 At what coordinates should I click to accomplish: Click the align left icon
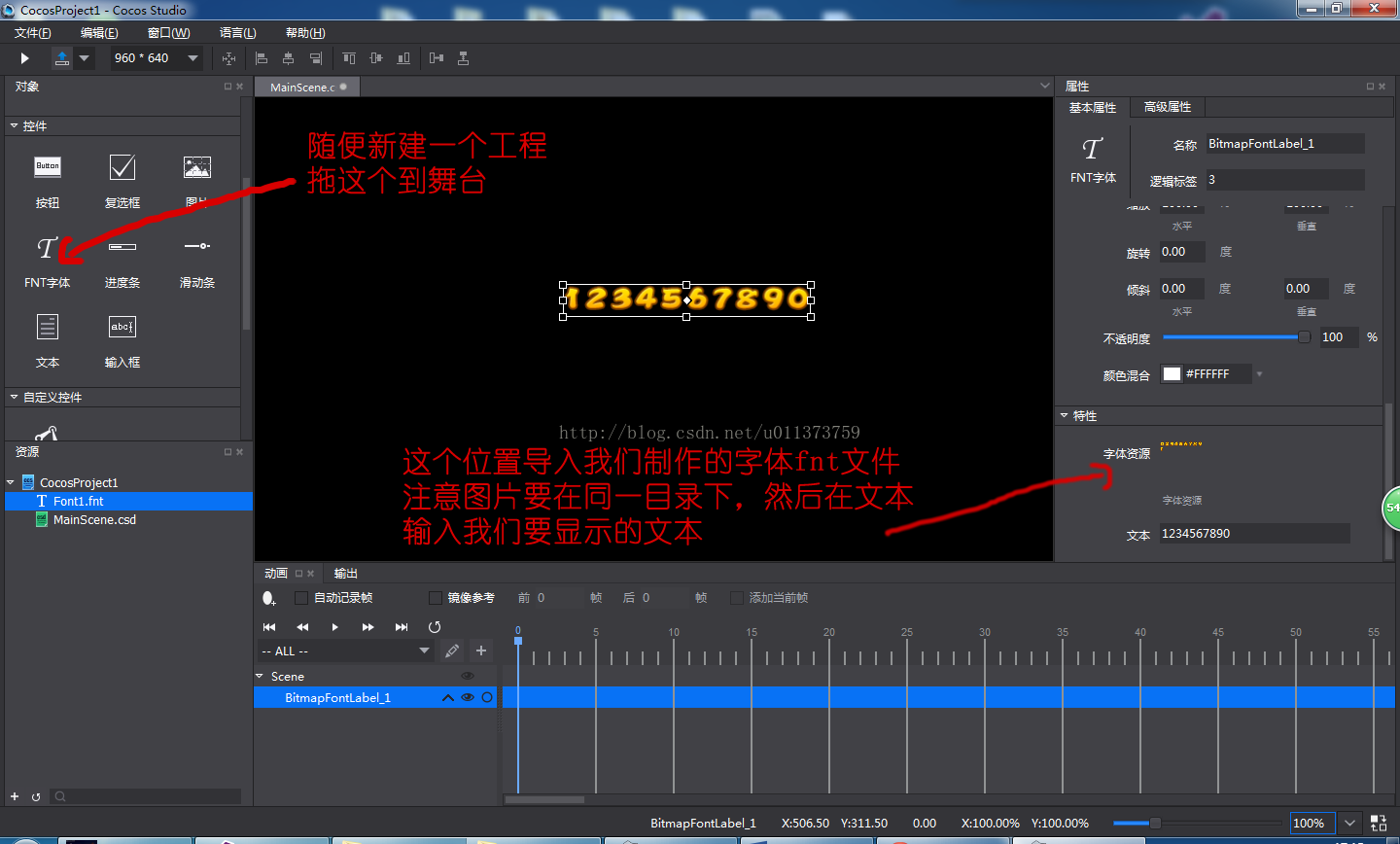coord(262,58)
